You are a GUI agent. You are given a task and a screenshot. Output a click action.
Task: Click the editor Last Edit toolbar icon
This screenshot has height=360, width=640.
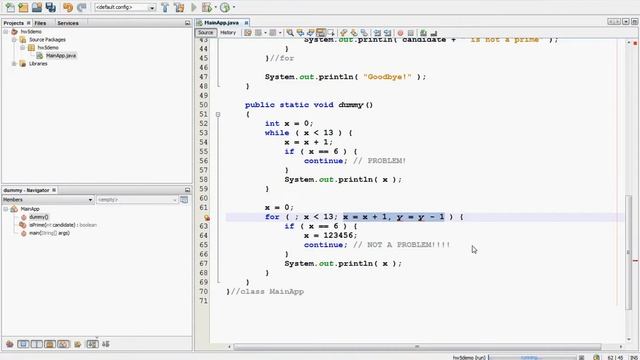click(x=248, y=33)
